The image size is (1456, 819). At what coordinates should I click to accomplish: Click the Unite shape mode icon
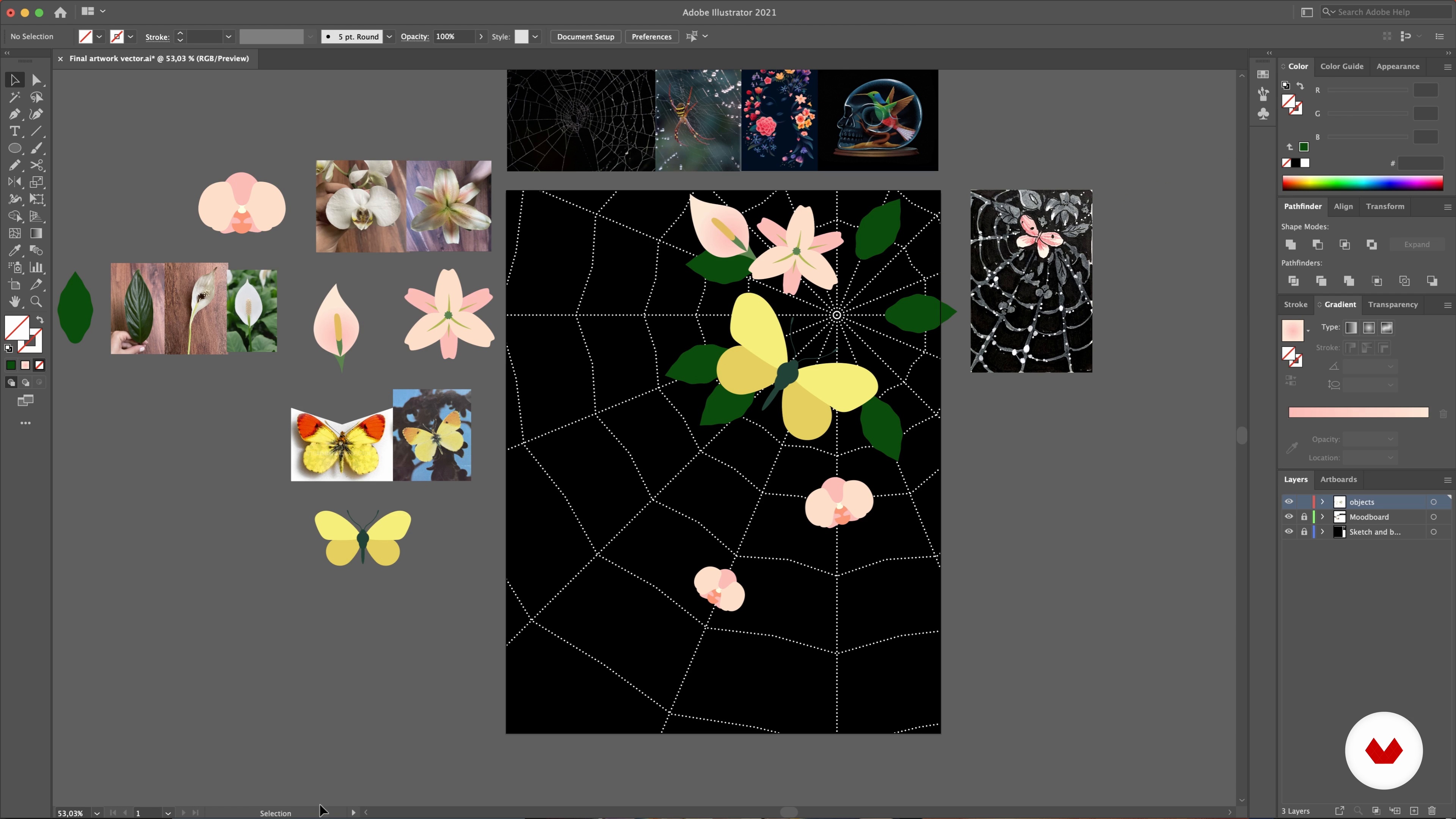pos(1290,244)
